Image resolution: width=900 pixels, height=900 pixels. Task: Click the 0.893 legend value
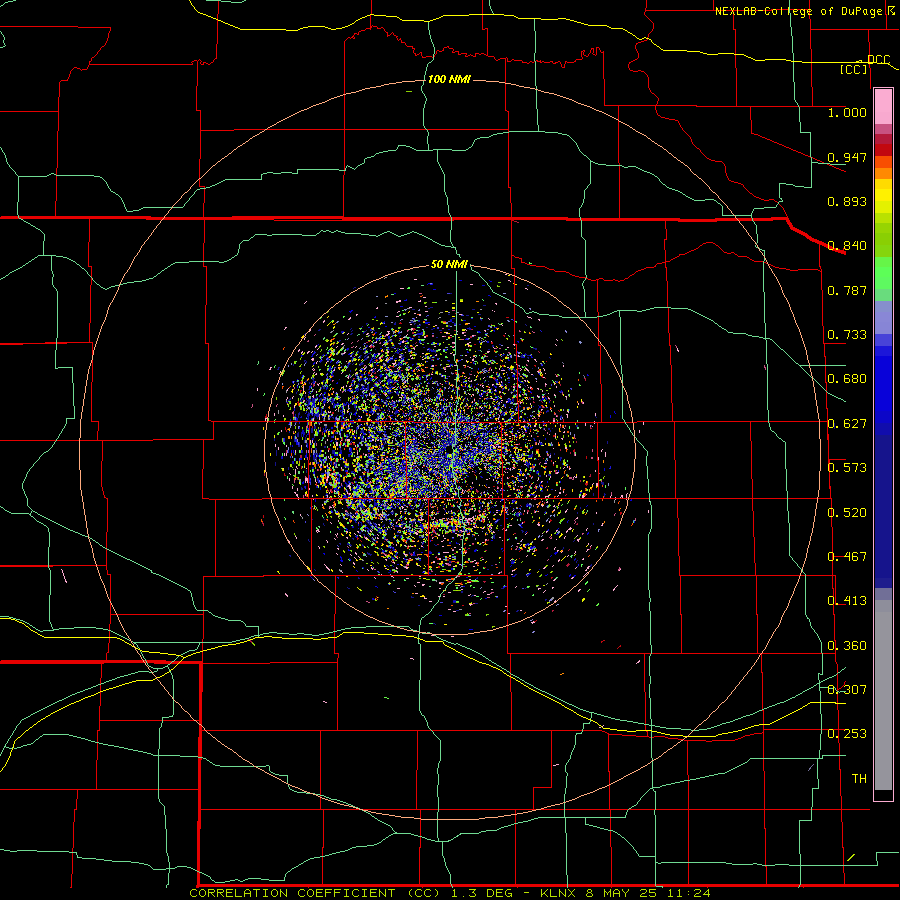tap(847, 201)
